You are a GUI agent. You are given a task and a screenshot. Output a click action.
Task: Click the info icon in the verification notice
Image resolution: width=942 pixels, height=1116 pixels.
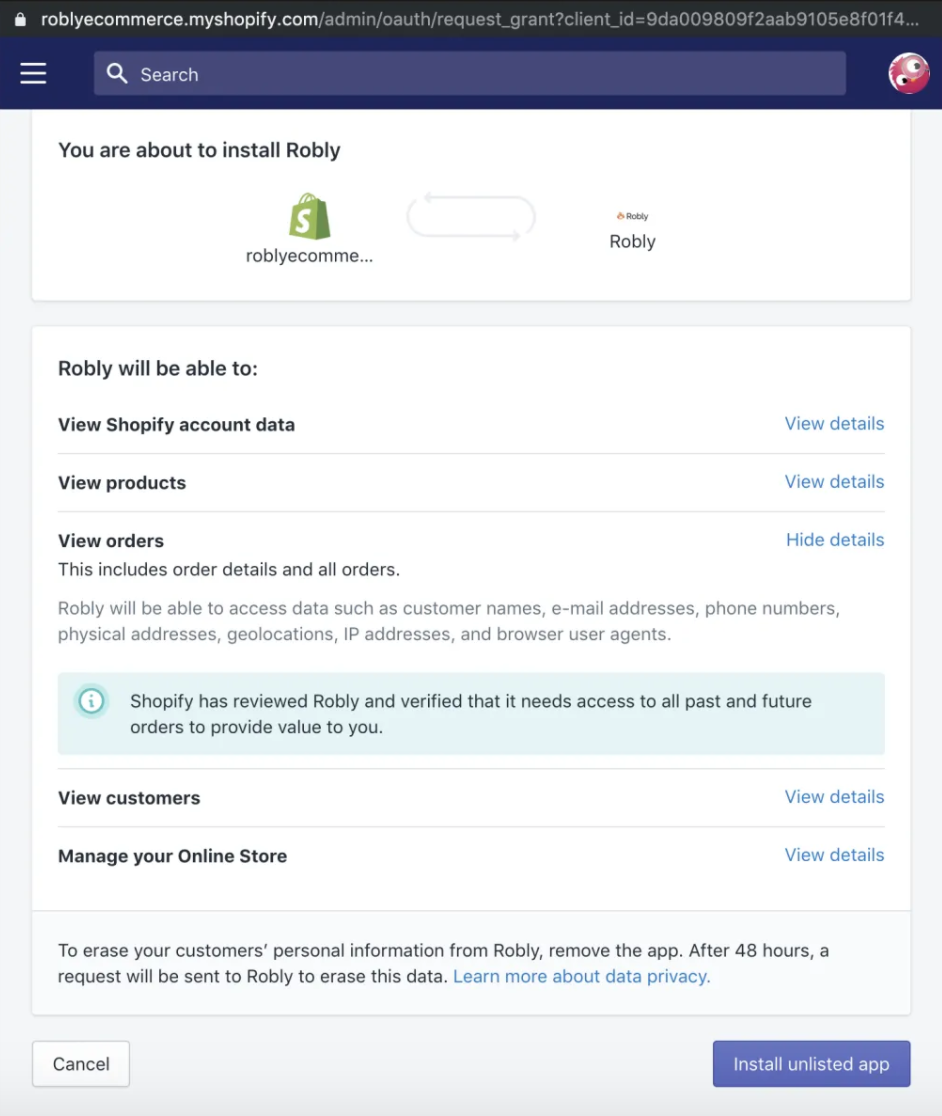pos(91,701)
